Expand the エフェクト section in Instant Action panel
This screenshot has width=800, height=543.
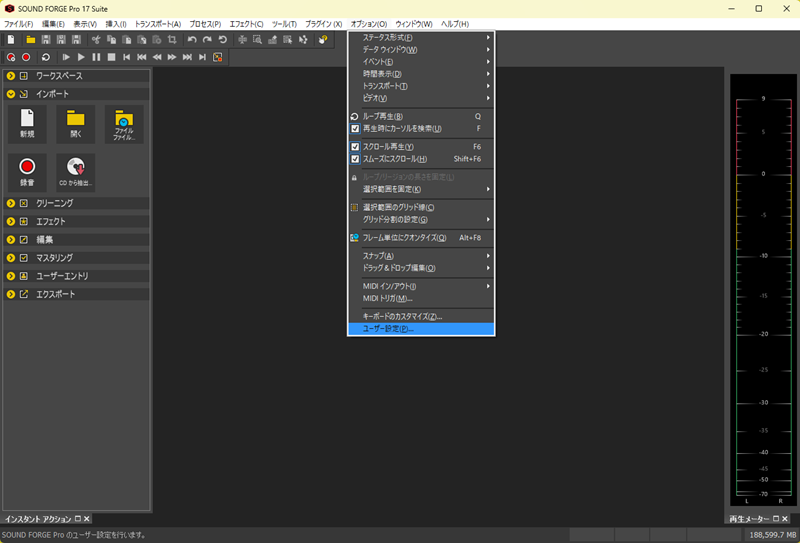coord(77,221)
